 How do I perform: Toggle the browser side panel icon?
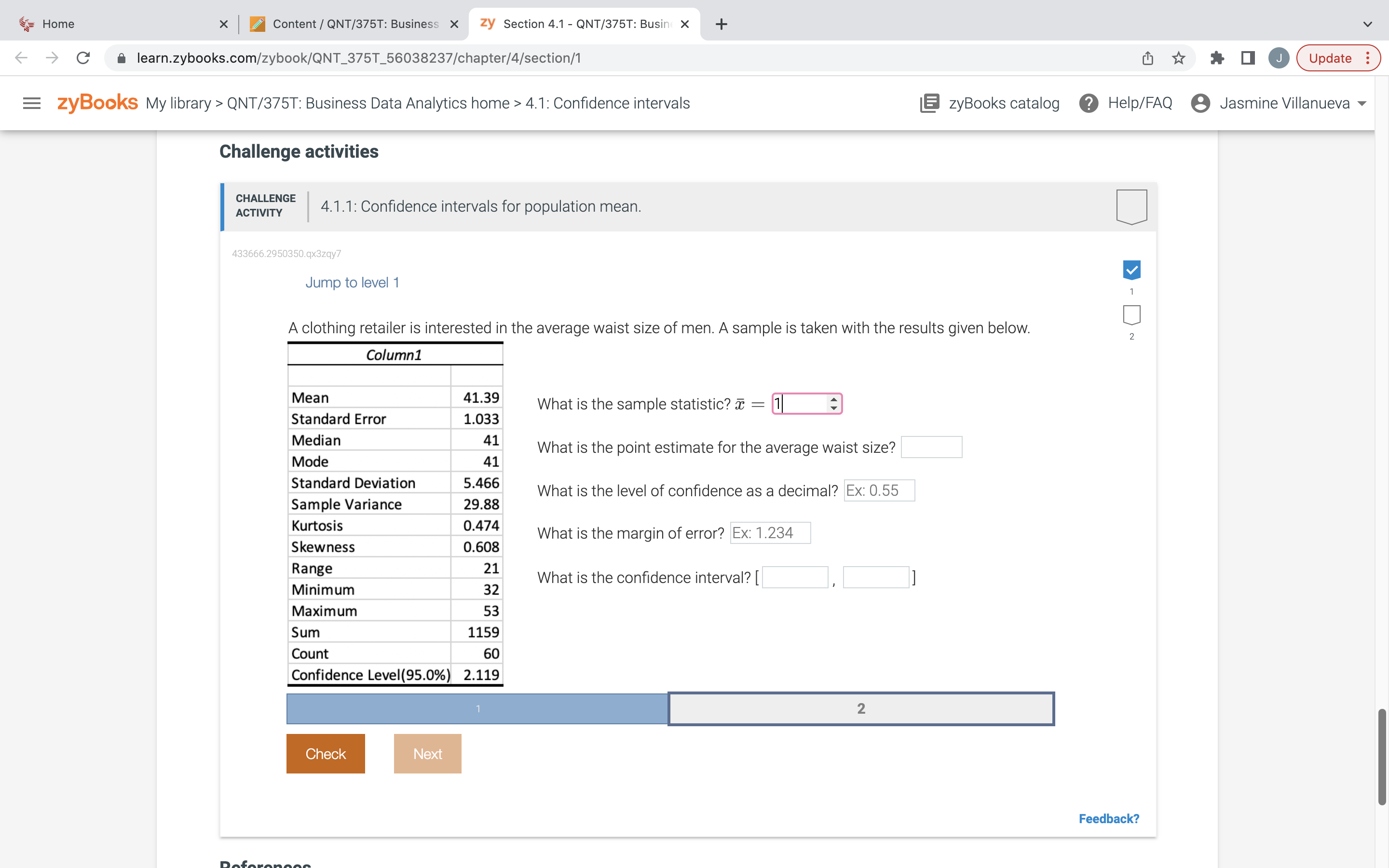1248,58
